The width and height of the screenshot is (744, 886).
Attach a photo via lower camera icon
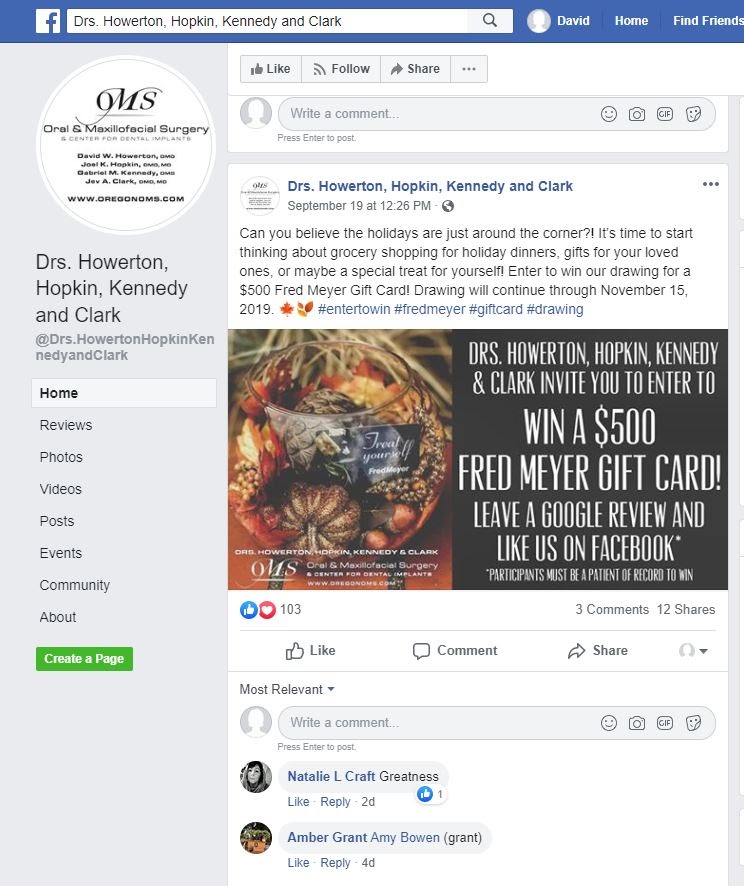(x=637, y=723)
